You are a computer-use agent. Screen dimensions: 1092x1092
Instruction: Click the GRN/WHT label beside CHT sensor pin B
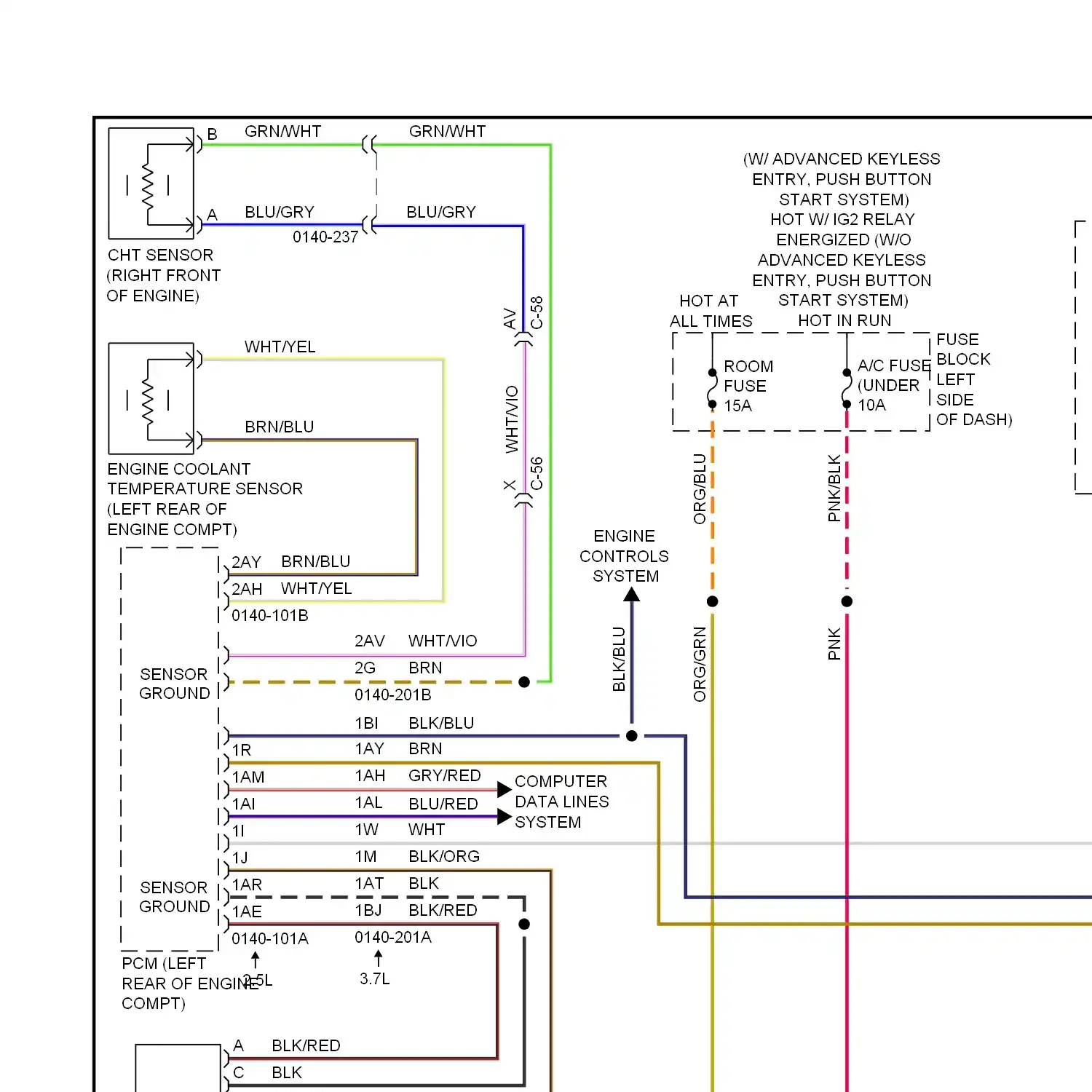[x=282, y=131]
